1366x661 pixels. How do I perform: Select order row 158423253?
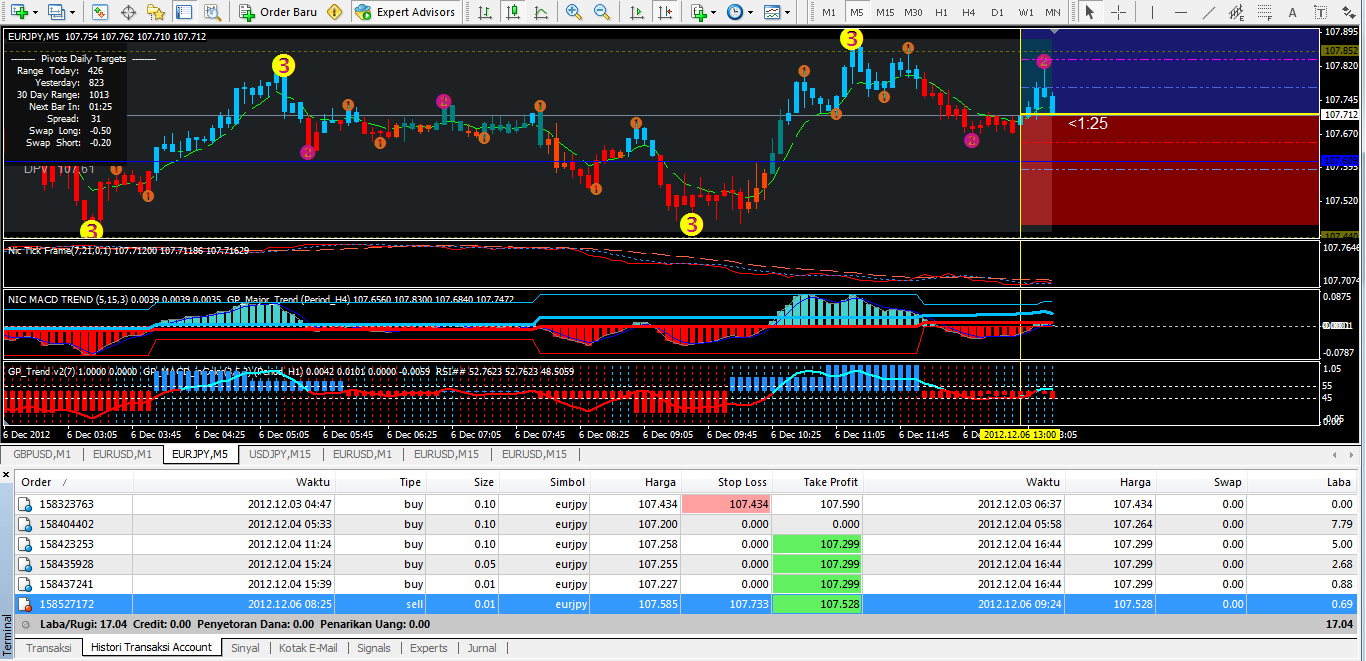pyautogui.click(x=686, y=544)
